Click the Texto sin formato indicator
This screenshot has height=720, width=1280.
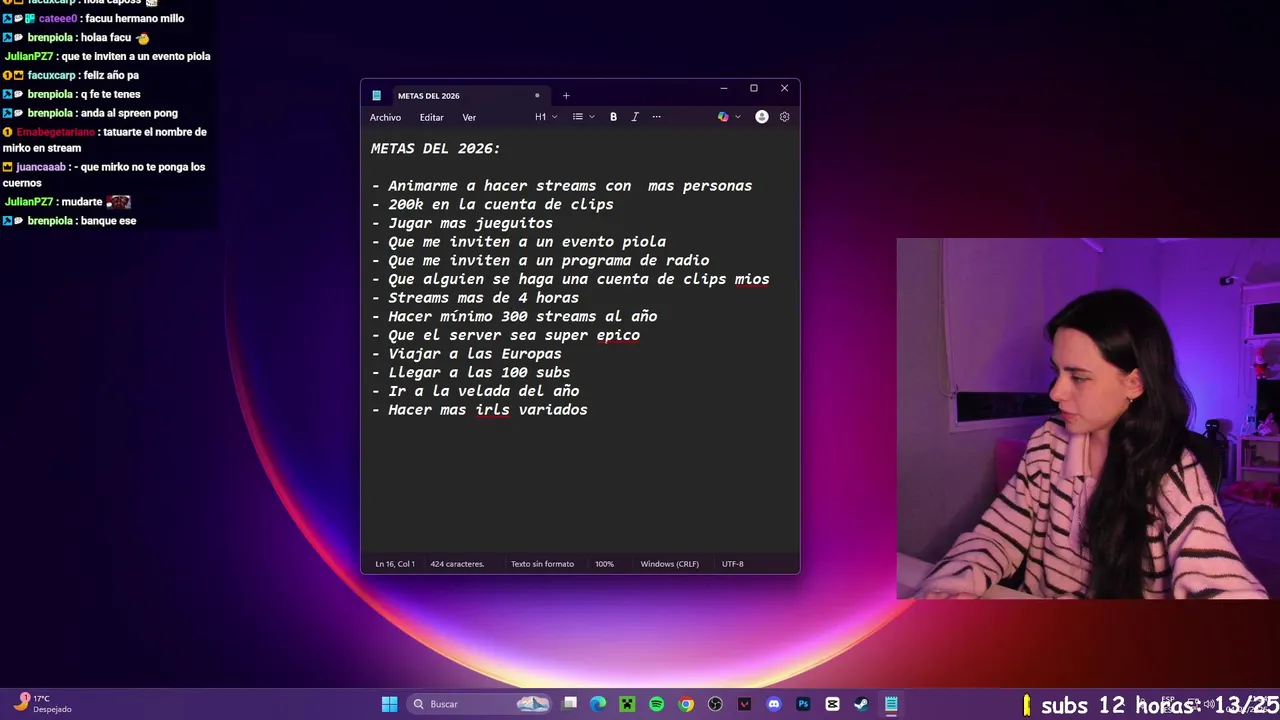pyautogui.click(x=542, y=564)
